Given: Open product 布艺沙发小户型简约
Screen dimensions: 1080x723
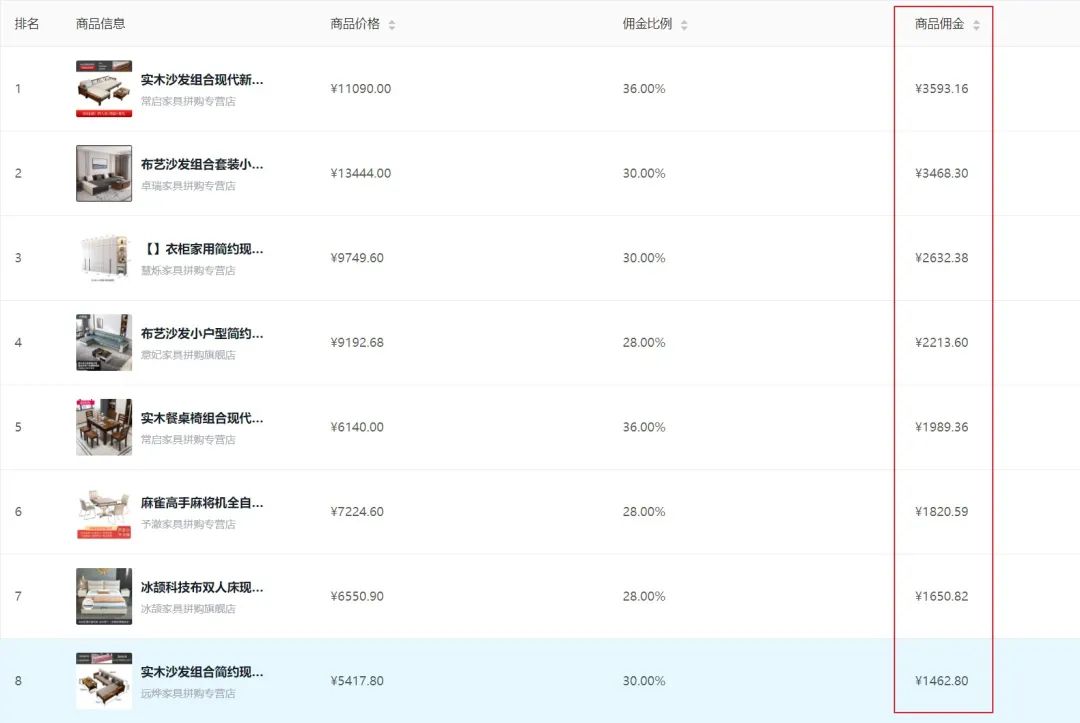Looking at the screenshot, I should pyautogui.click(x=198, y=333).
